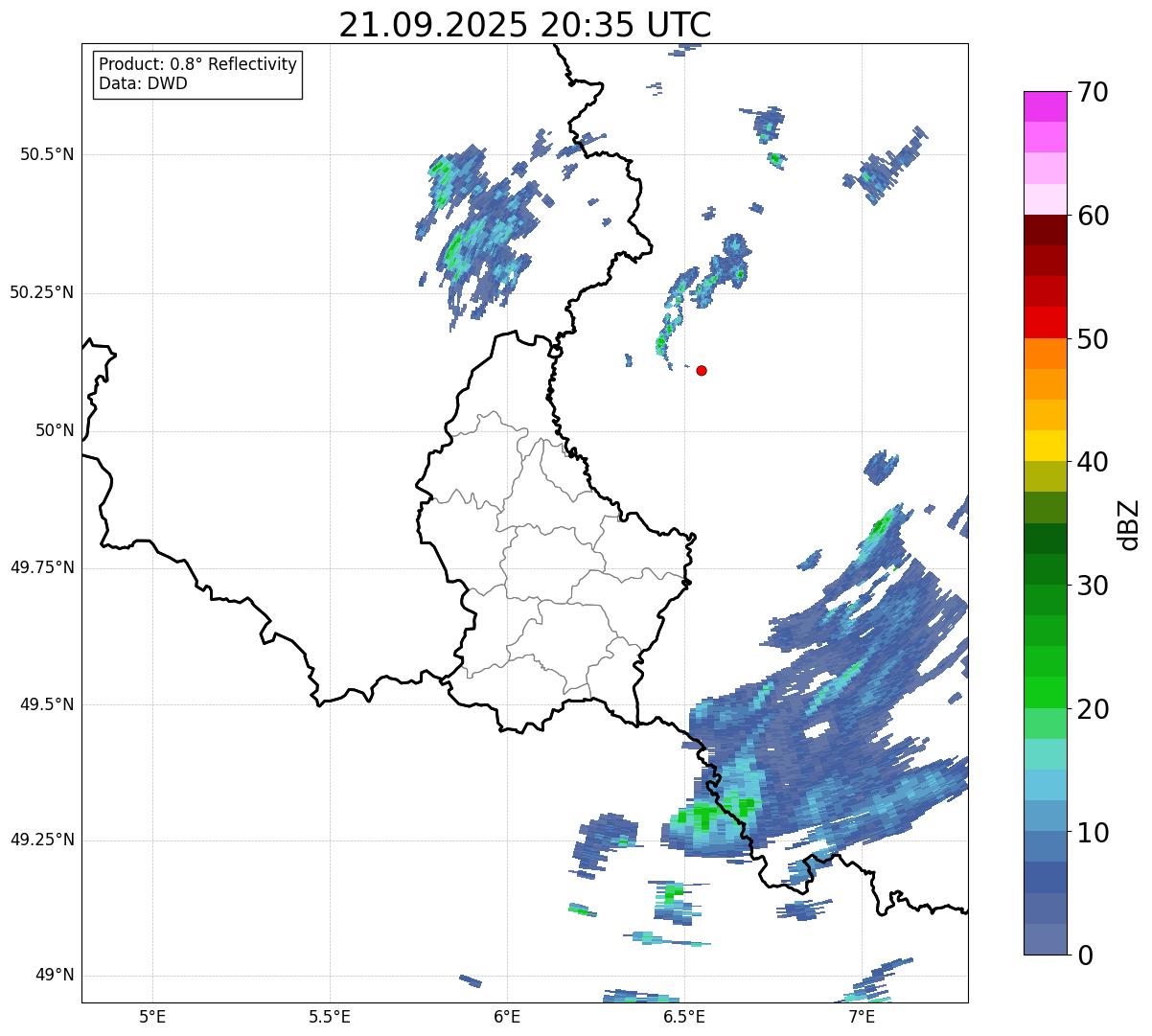The height and width of the screenshot is (1036, 1152).
Task: Click the 6.5°E longitude label
Action: pyautogui.click(x=684, y=1016)
